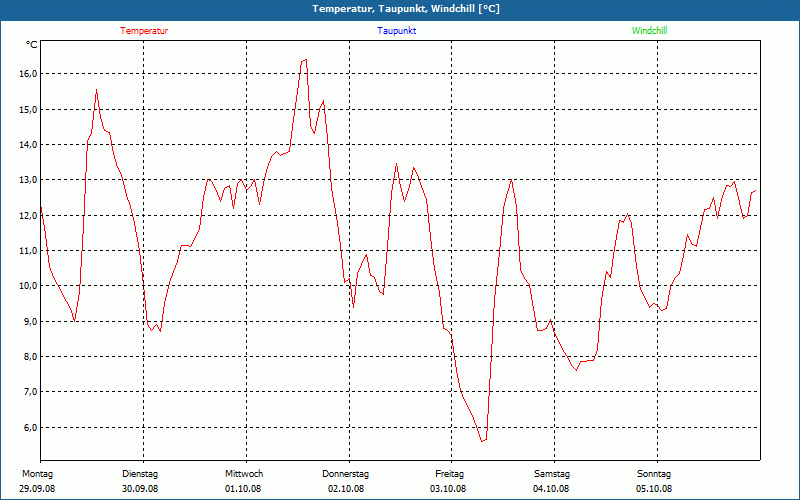800x500 pixels.
Task: Click the '04.10.08' date label
Action: click(x=551, y=489)
